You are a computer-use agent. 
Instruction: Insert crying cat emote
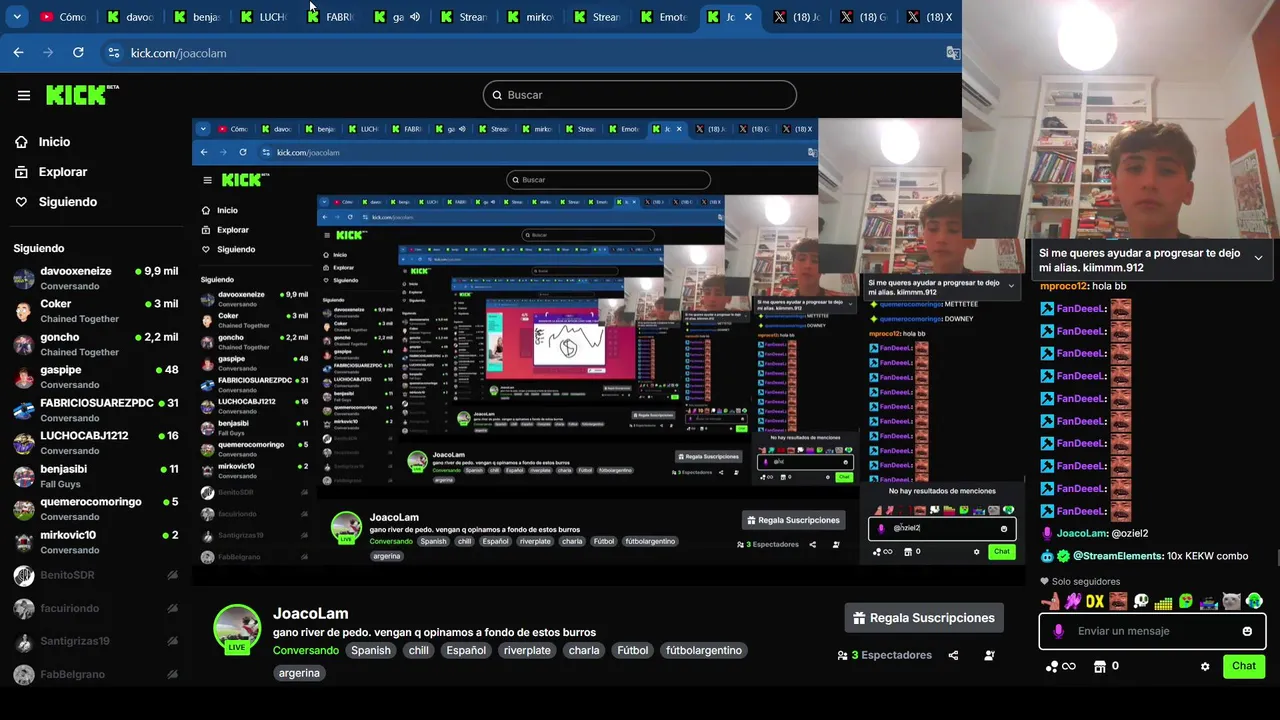click(1232, 602)
